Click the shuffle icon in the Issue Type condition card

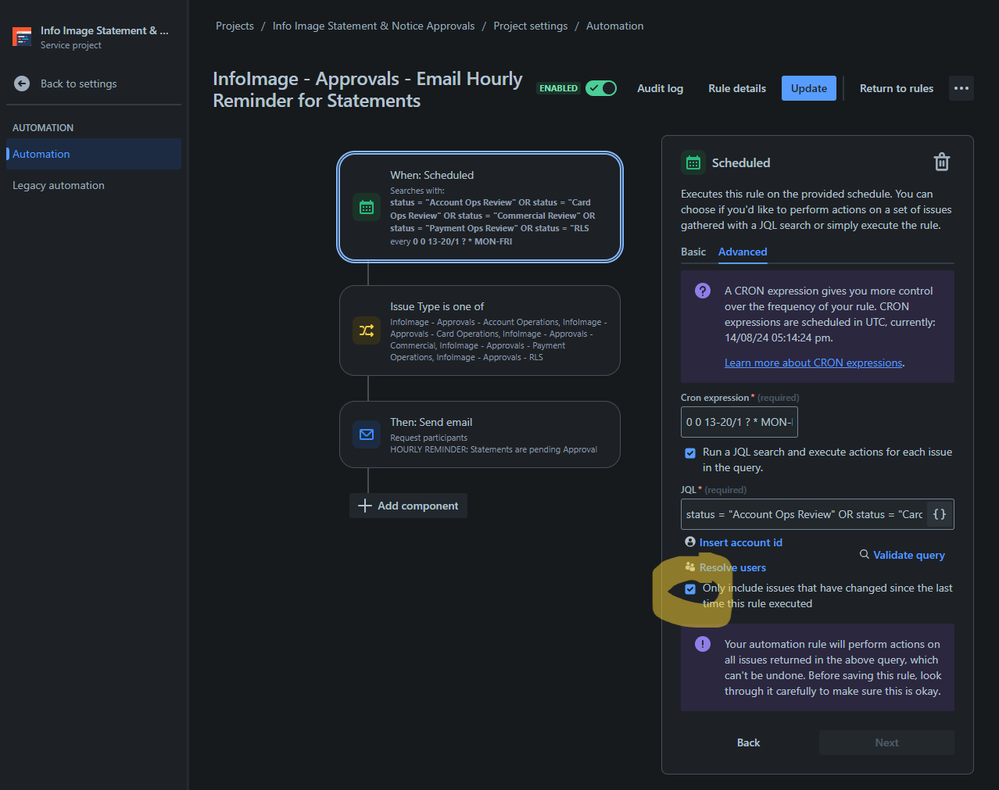click(x=366, y=330)
